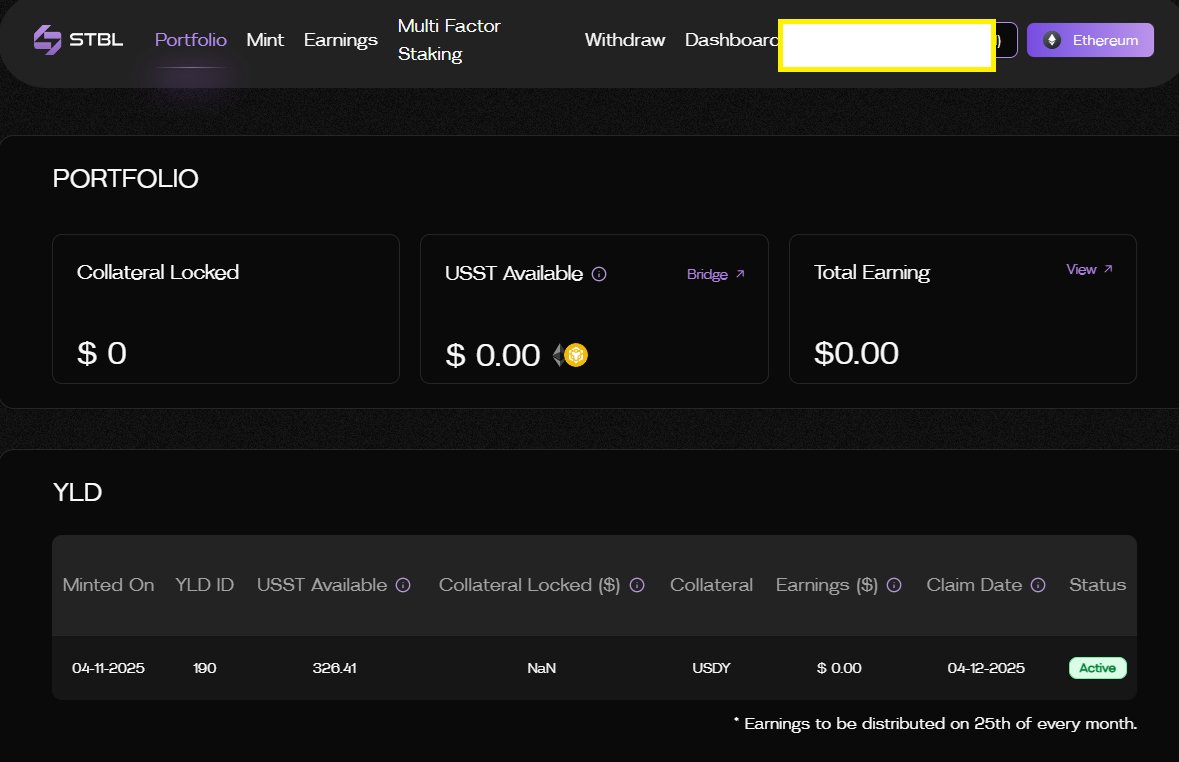Show info for USST Available card
The width and height of the screenshot is (1179, 762).
click(599, 274)
